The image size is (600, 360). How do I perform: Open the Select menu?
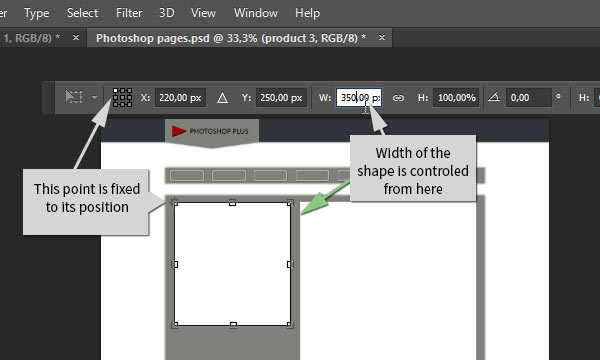(82, 13)
